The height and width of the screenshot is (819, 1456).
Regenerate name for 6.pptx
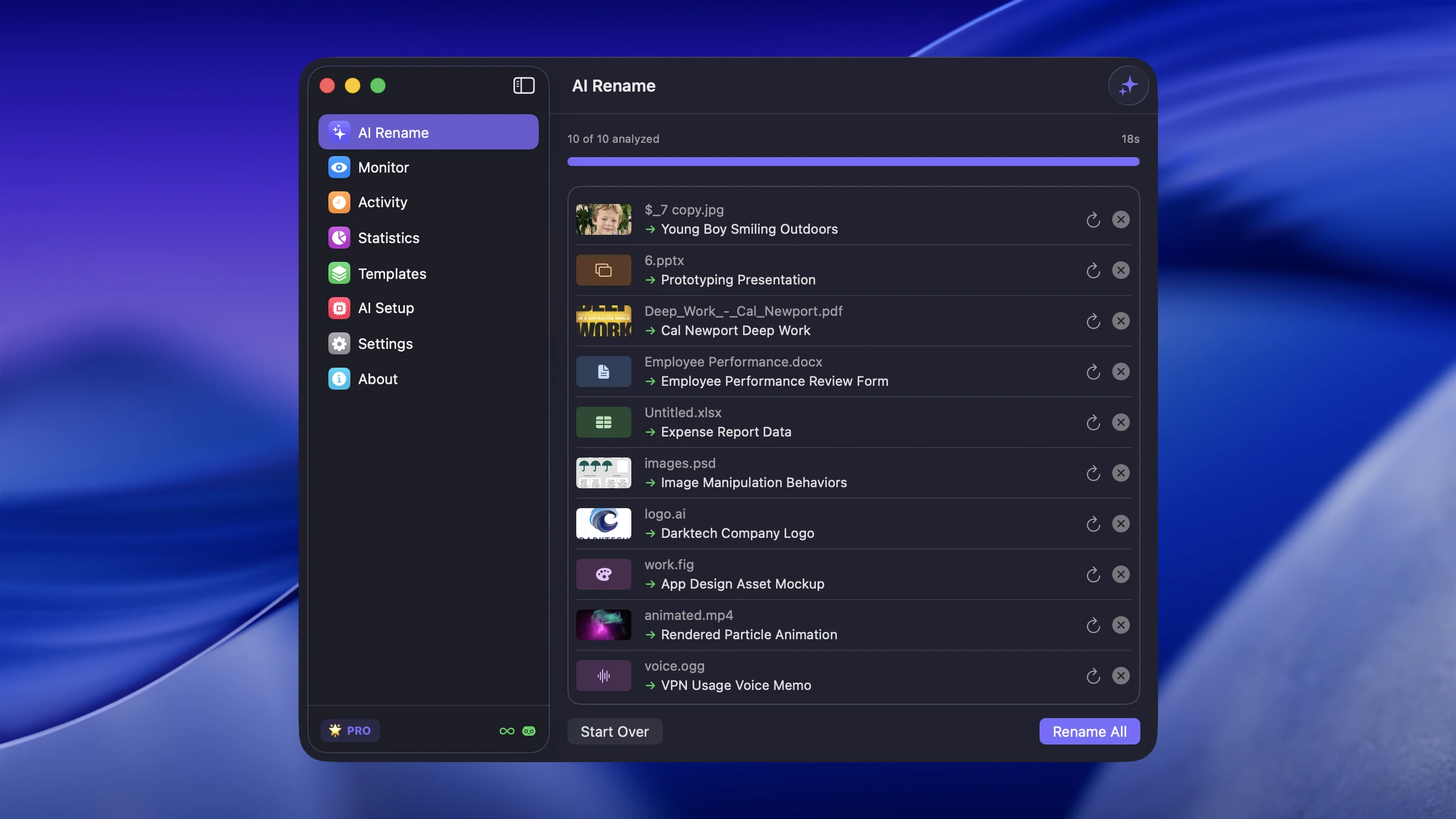coord(1093,270)
